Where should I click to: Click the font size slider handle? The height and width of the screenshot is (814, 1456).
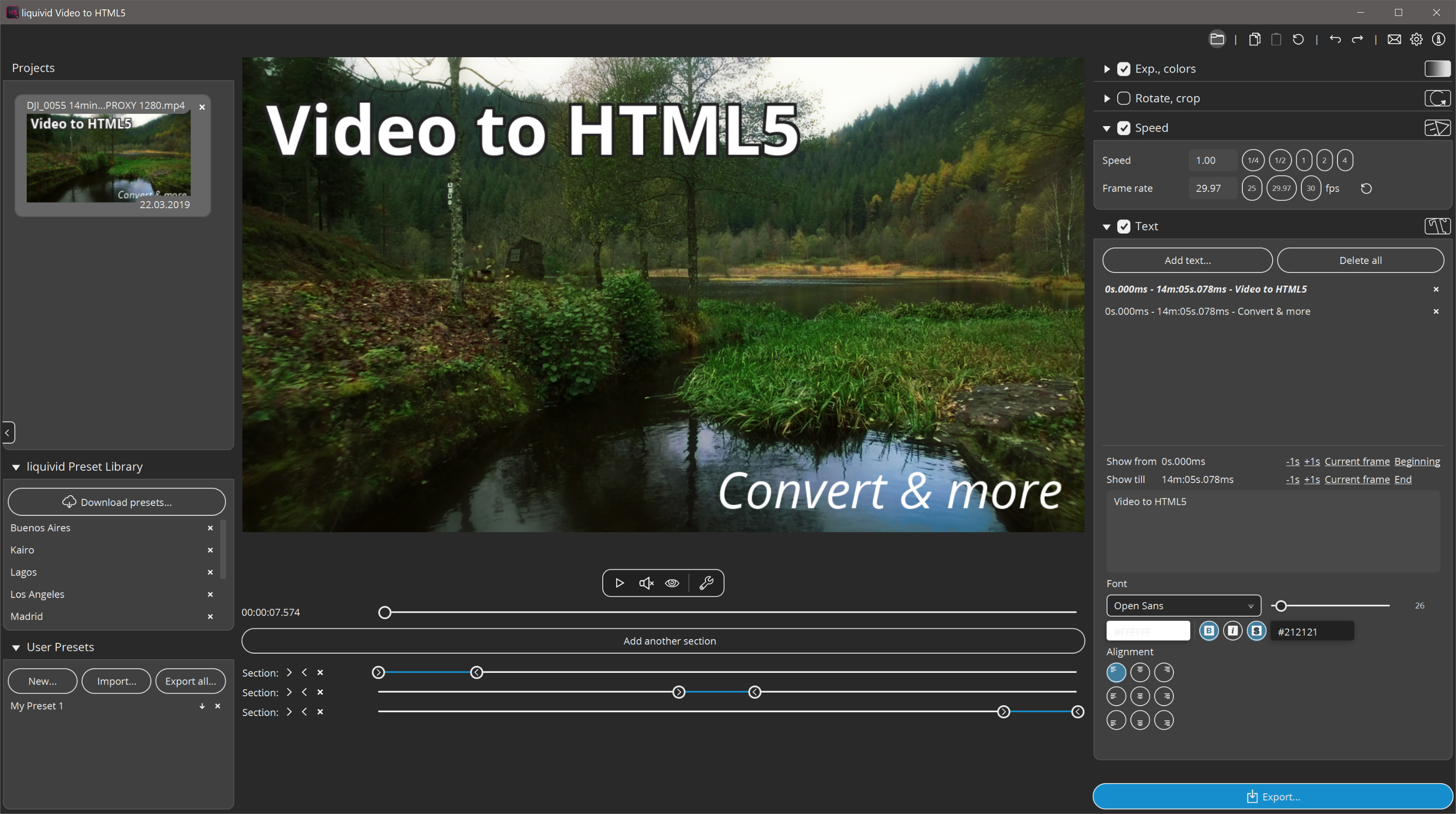coord(1281,606)
